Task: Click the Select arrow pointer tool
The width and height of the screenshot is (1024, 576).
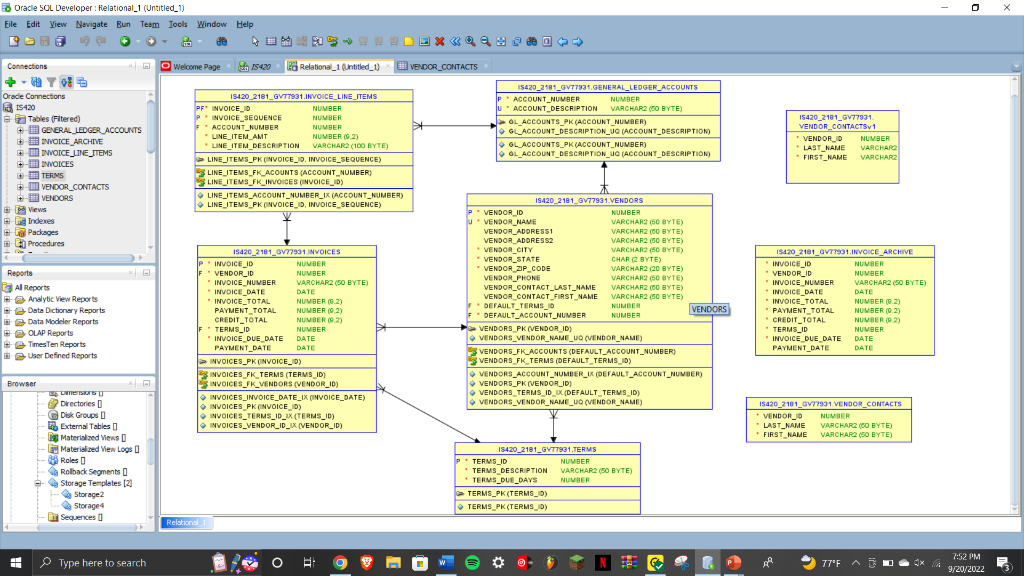Action: point(256,41)
